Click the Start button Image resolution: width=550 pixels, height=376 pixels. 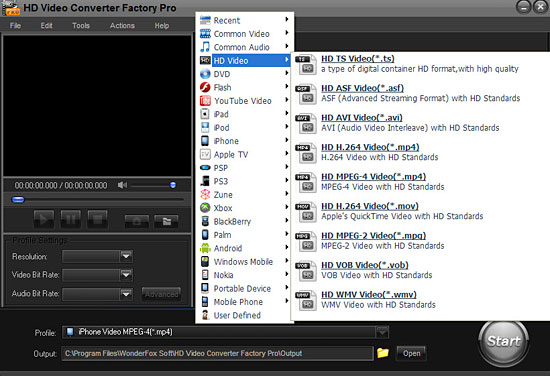pyautogui.click(x=504, y=341)
